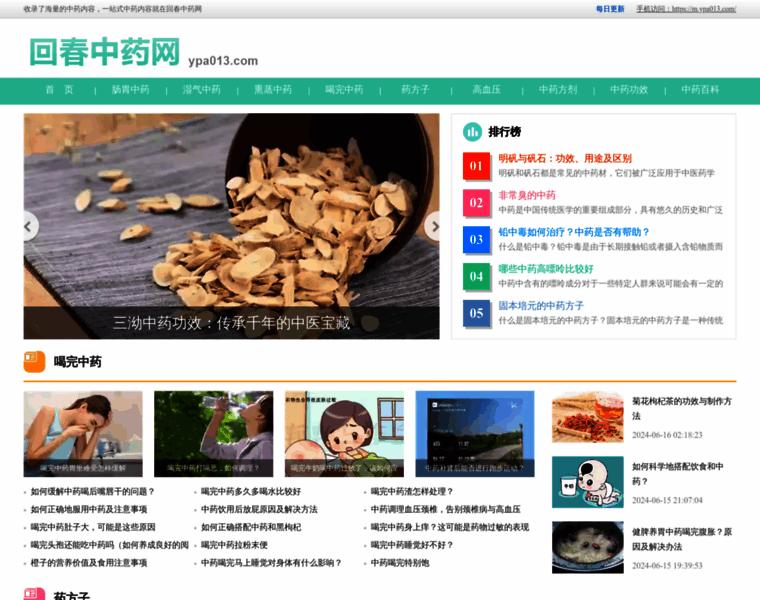Viewport: 760px width, 600px height.
Task: Open the 中药方剂 navigation item
Action: [558, 90]
